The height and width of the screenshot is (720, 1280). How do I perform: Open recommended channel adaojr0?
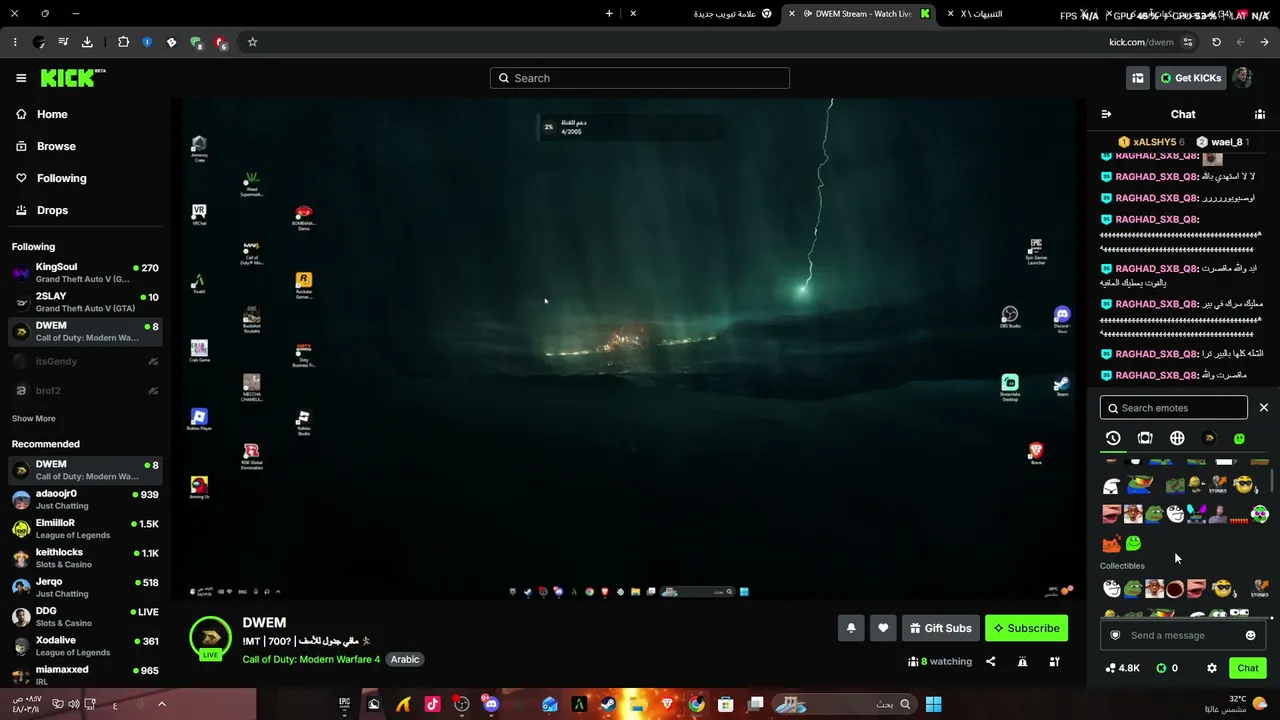(85, 499)
